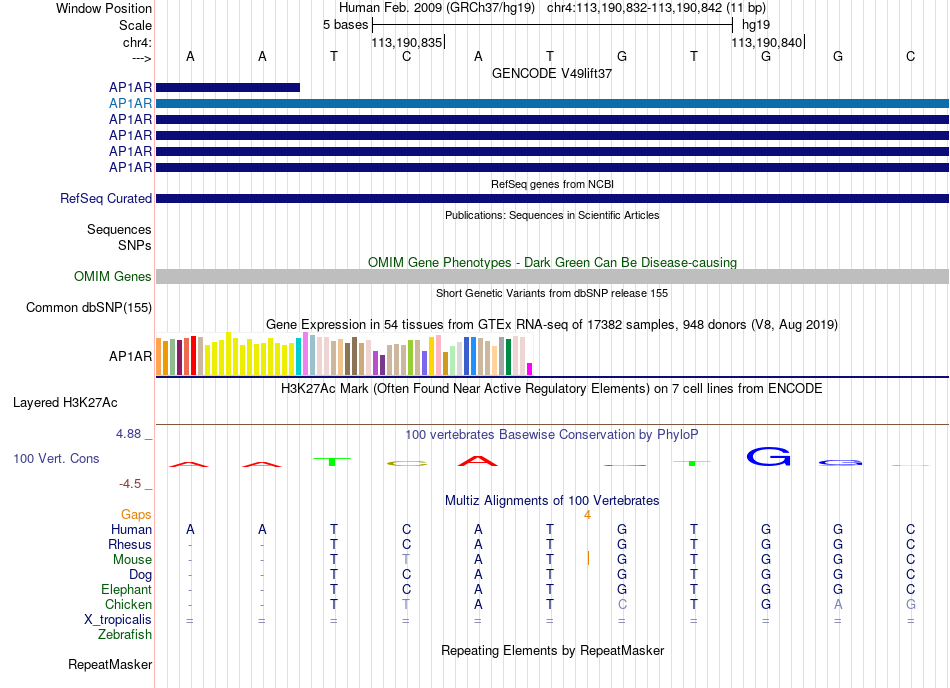950x688 pixels.
Task: Click 'Short Genetic Variants from dbSNP release 155'
Action: (552, 293)
